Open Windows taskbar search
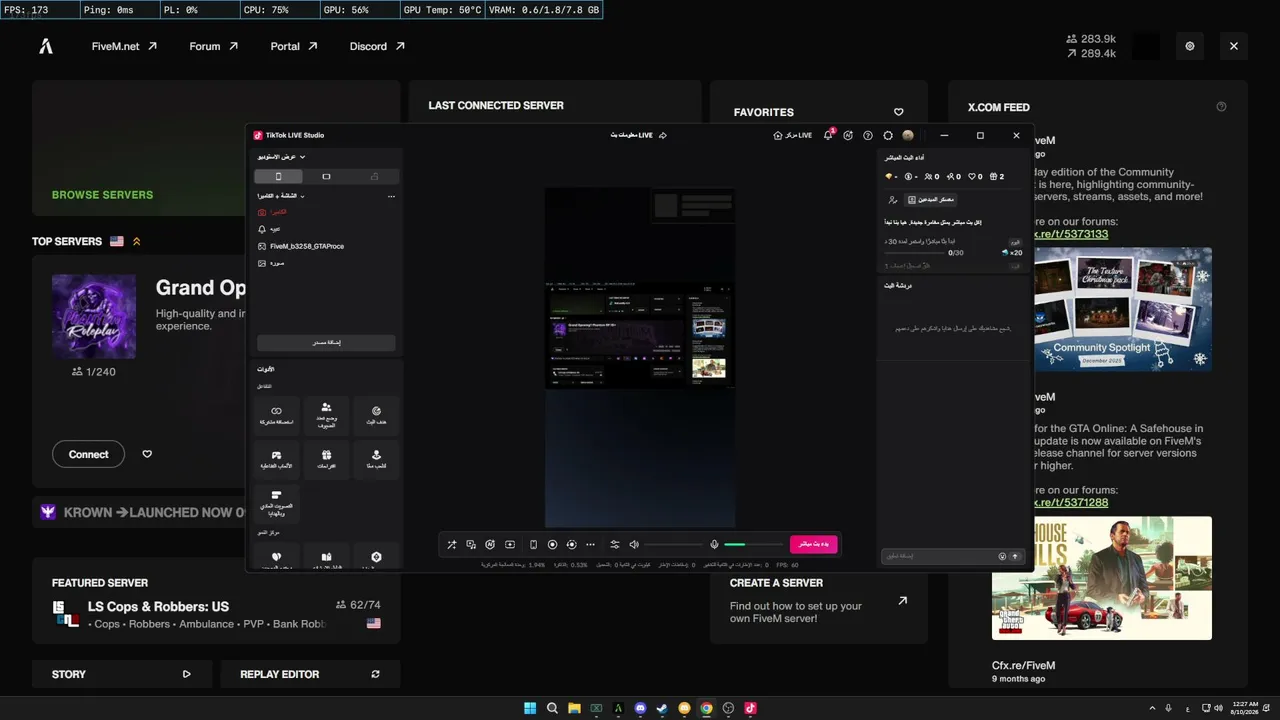The width and height of the screenshot is (1280, 720). click(552, 708)
